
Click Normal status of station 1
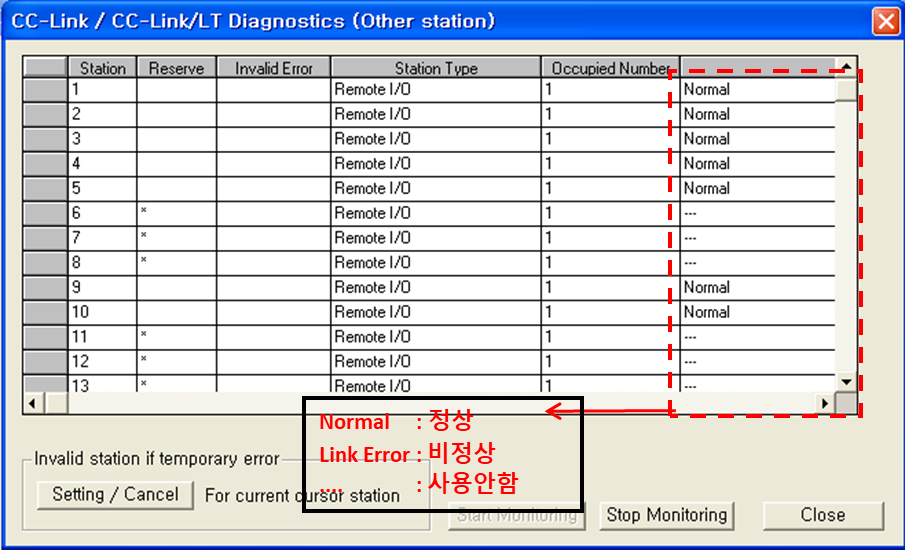pos(706,90)
